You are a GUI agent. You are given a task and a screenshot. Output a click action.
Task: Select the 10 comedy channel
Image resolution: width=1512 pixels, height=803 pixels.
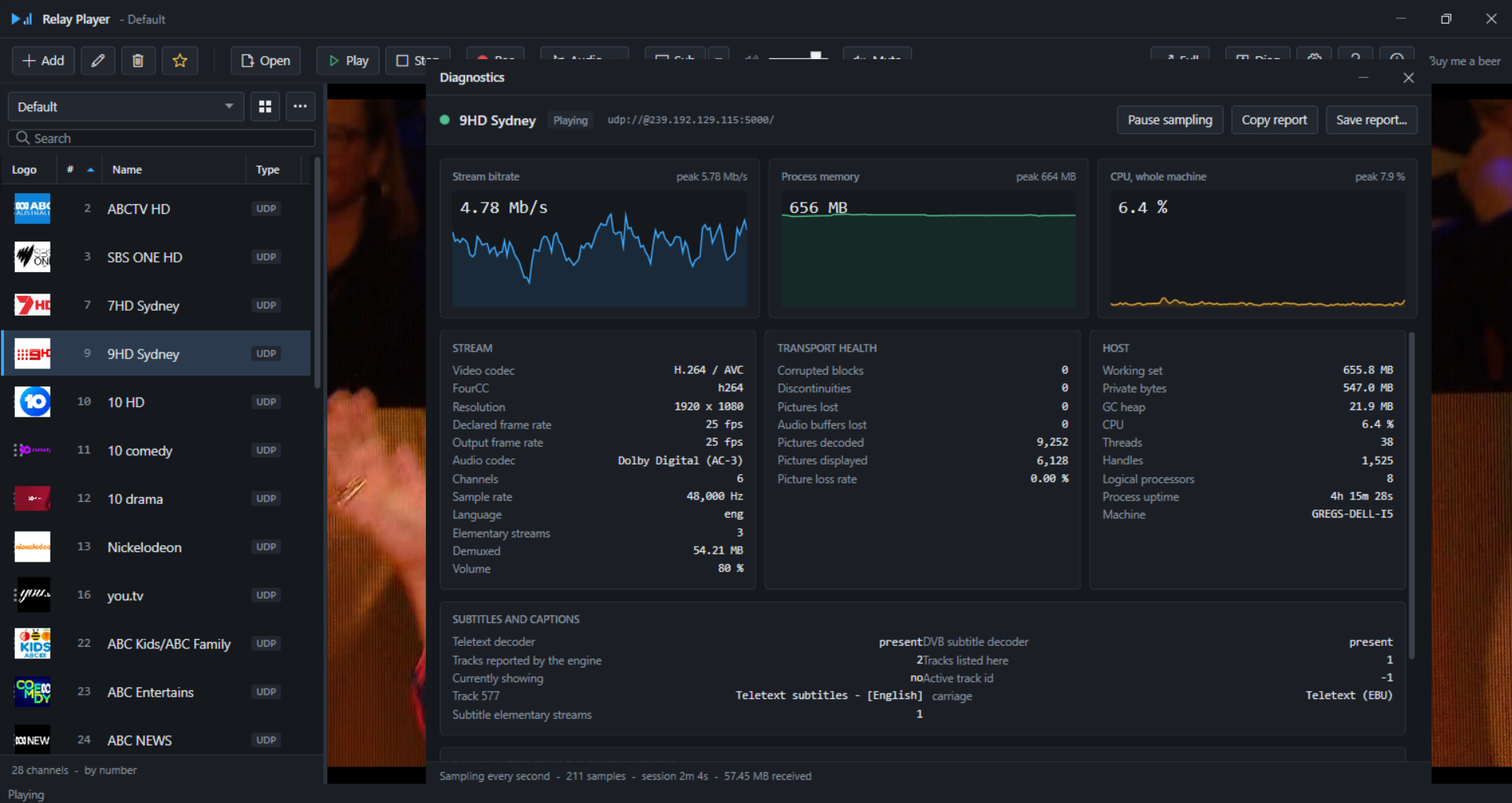tap(158, 450)
